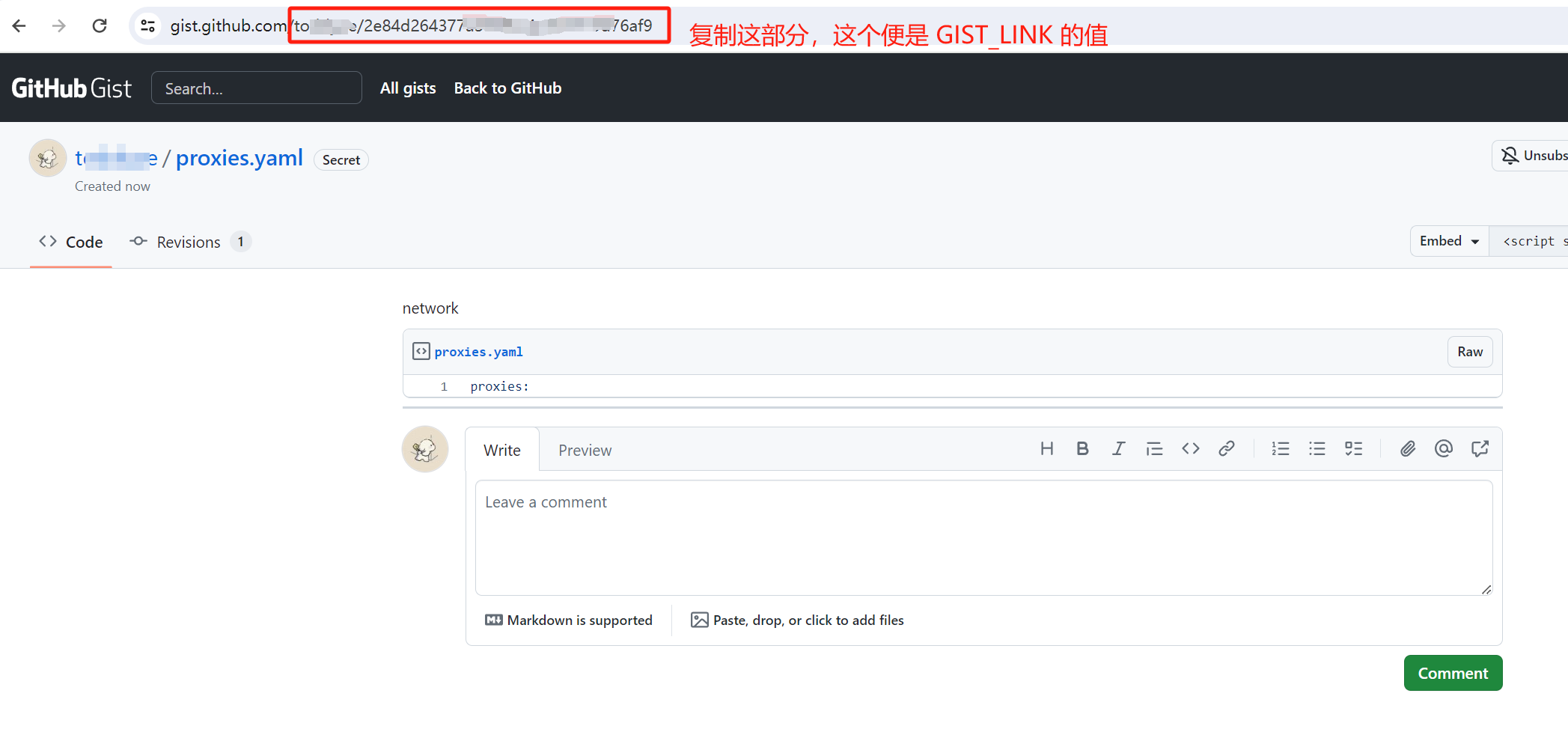Click the 'network' description text
Viewport: 1568px width, 732px height.
coord(430,308)
